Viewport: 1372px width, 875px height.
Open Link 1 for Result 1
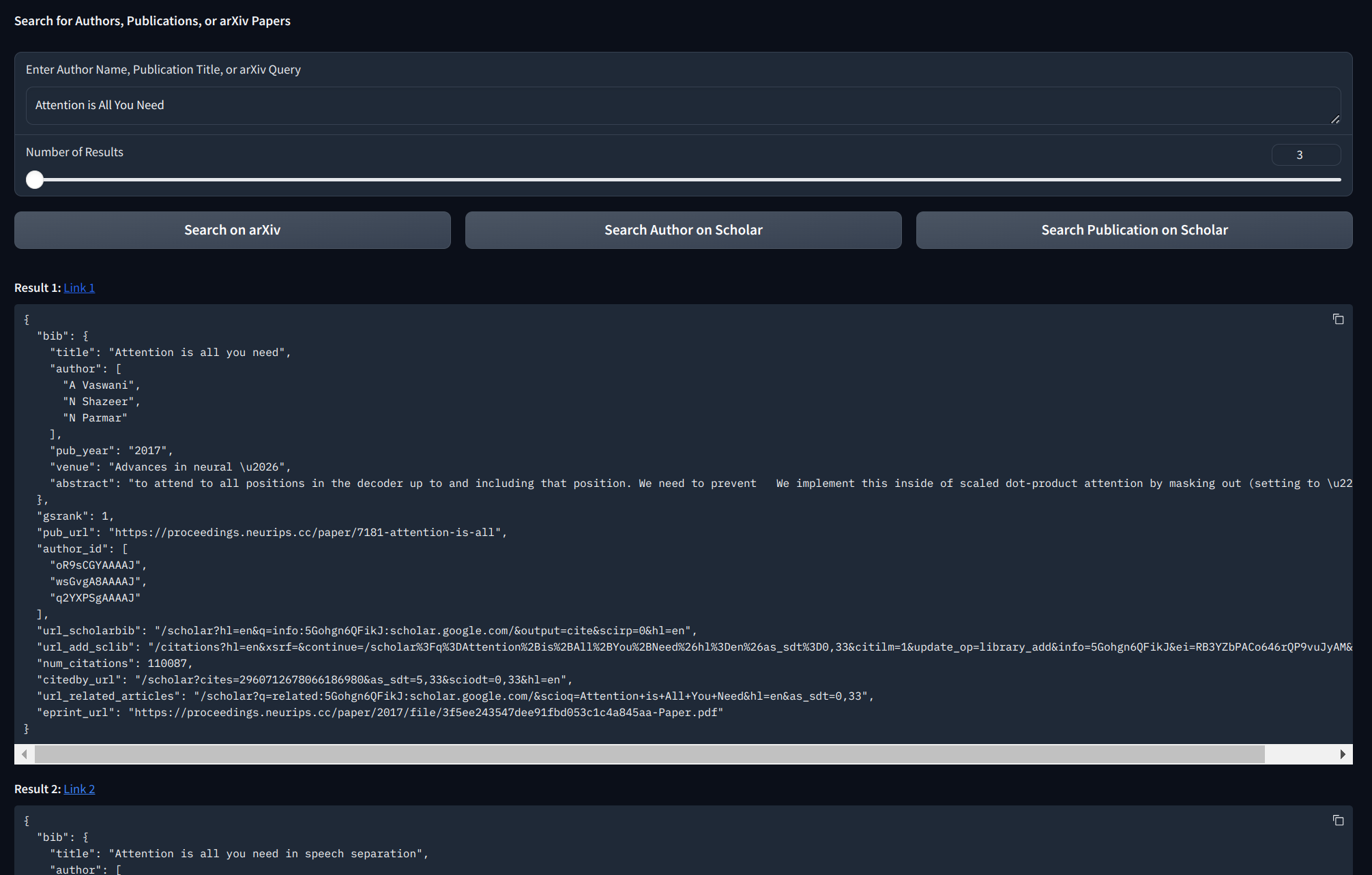tap(79, 288)
